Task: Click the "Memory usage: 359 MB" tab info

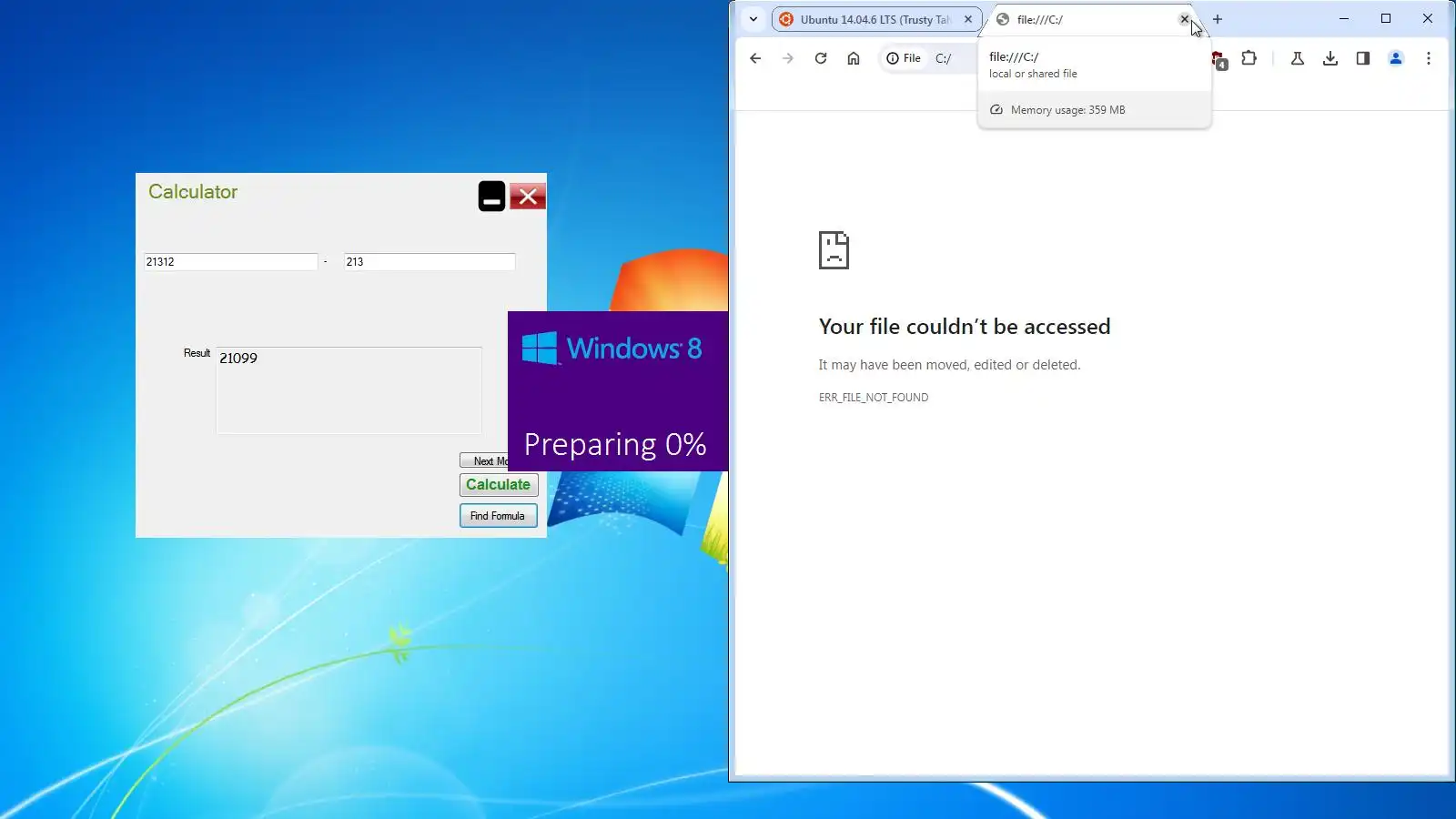Action: pyautogui.click(x=1067, y=110)
